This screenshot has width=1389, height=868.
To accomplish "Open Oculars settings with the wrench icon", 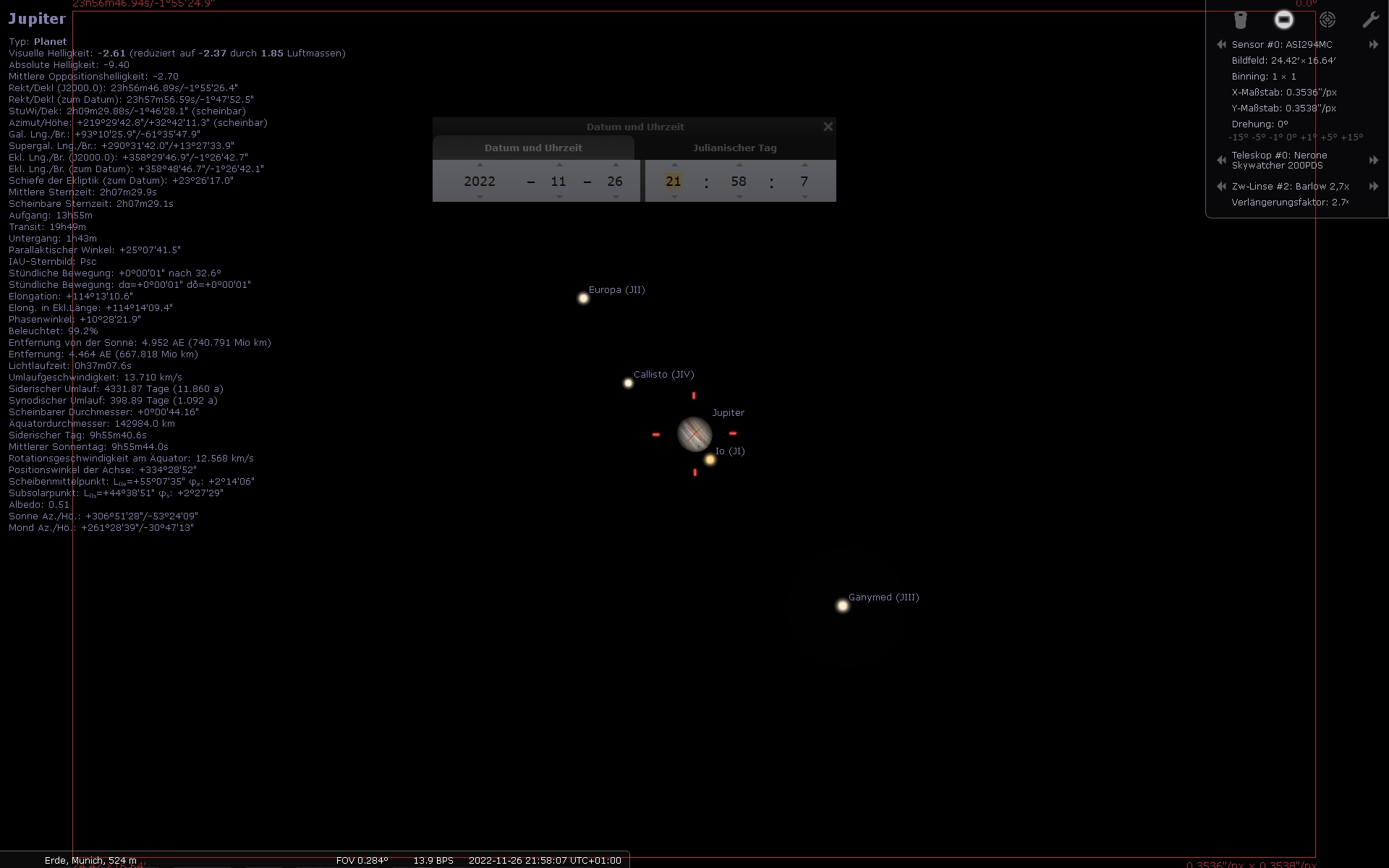I will [1370, 20].
